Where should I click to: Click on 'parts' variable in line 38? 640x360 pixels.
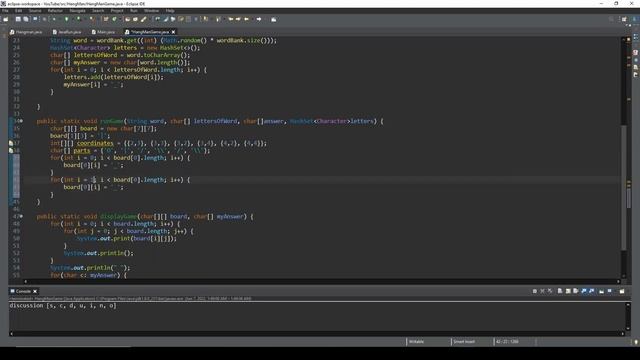[82, 151]
